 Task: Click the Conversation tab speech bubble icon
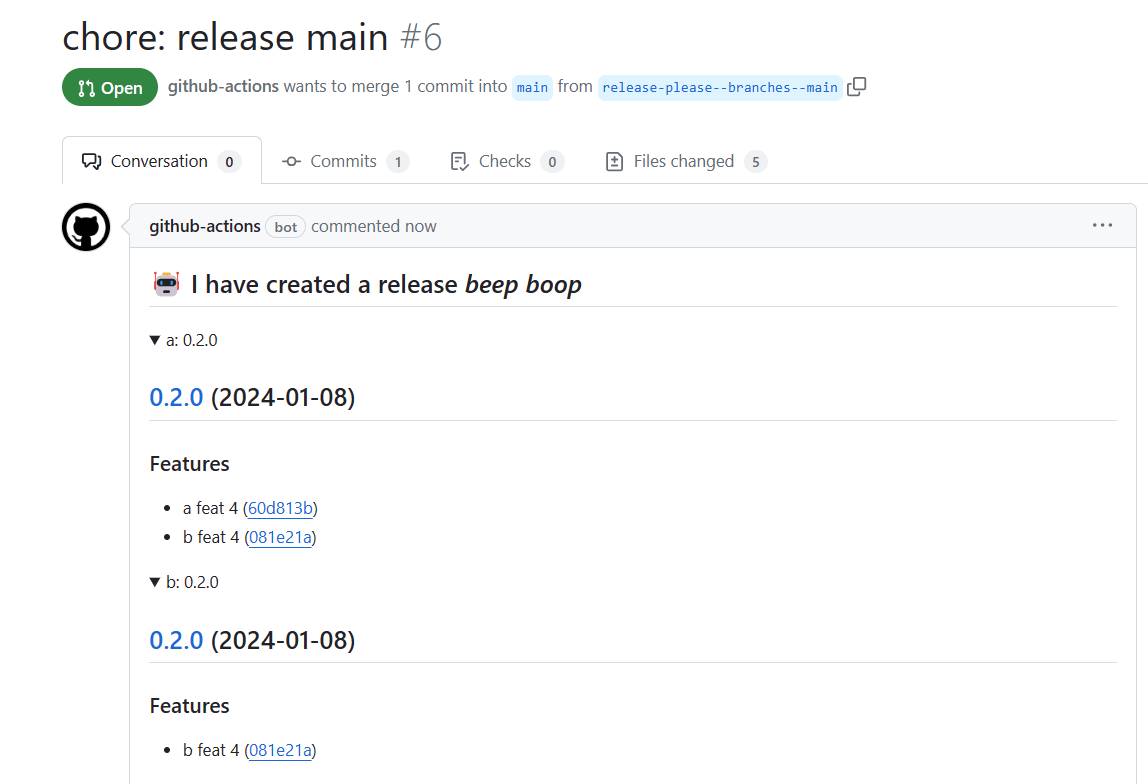pyautogui.click(x=92, y=161)
